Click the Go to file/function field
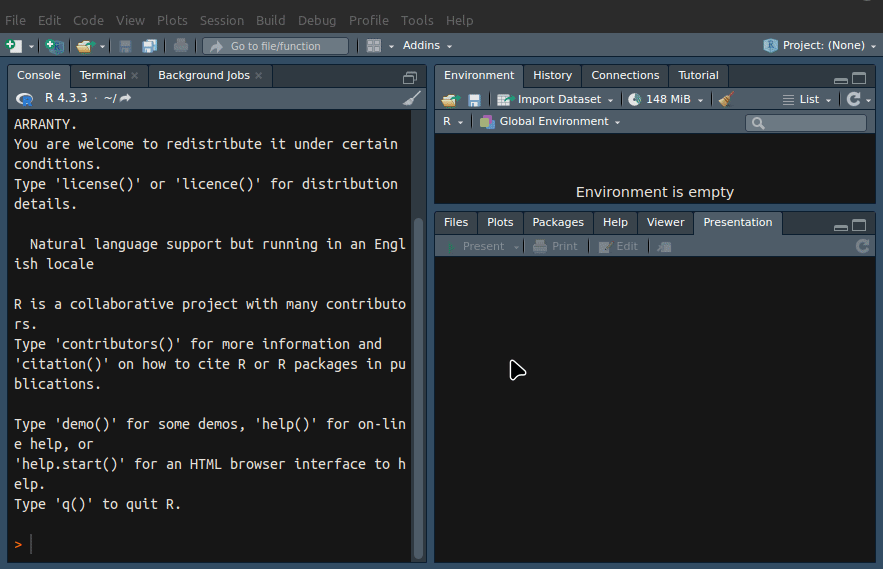The height and width of the screenshot is (569, 883). point(275,46)
